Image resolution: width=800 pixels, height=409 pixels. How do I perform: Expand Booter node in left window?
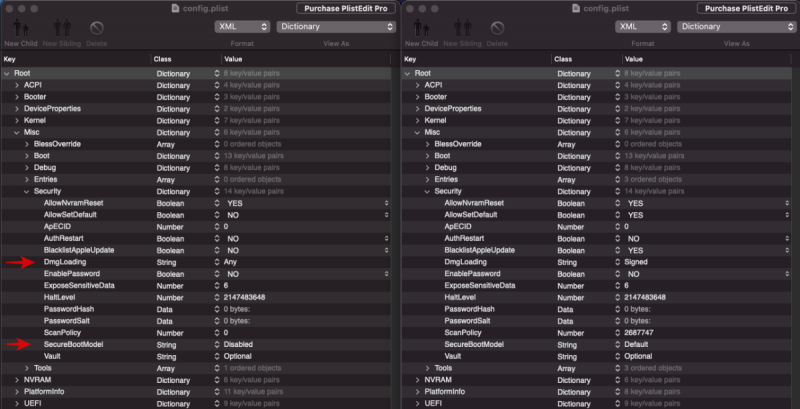pos(16,97)
